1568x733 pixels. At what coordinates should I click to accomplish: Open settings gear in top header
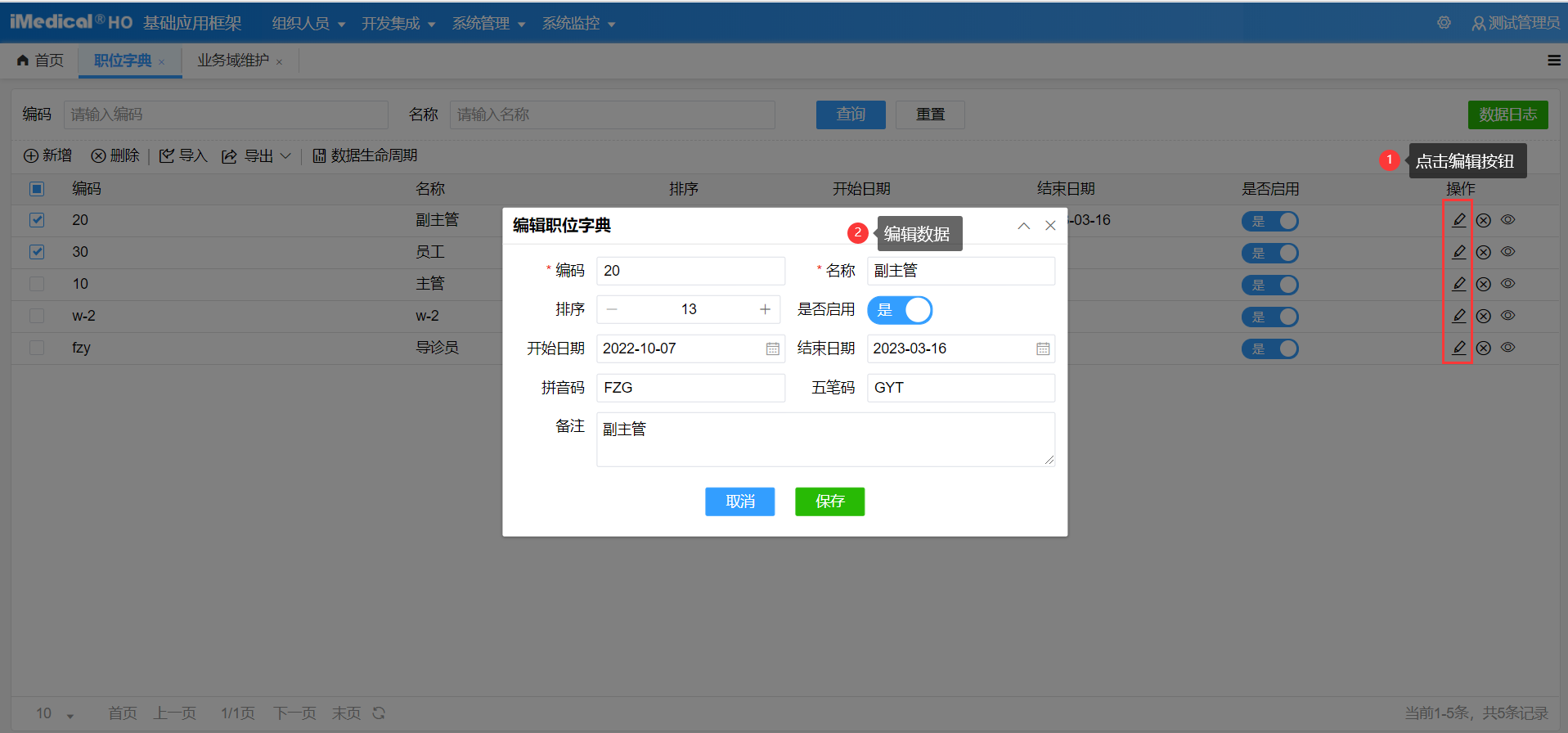pos(1444,23)
